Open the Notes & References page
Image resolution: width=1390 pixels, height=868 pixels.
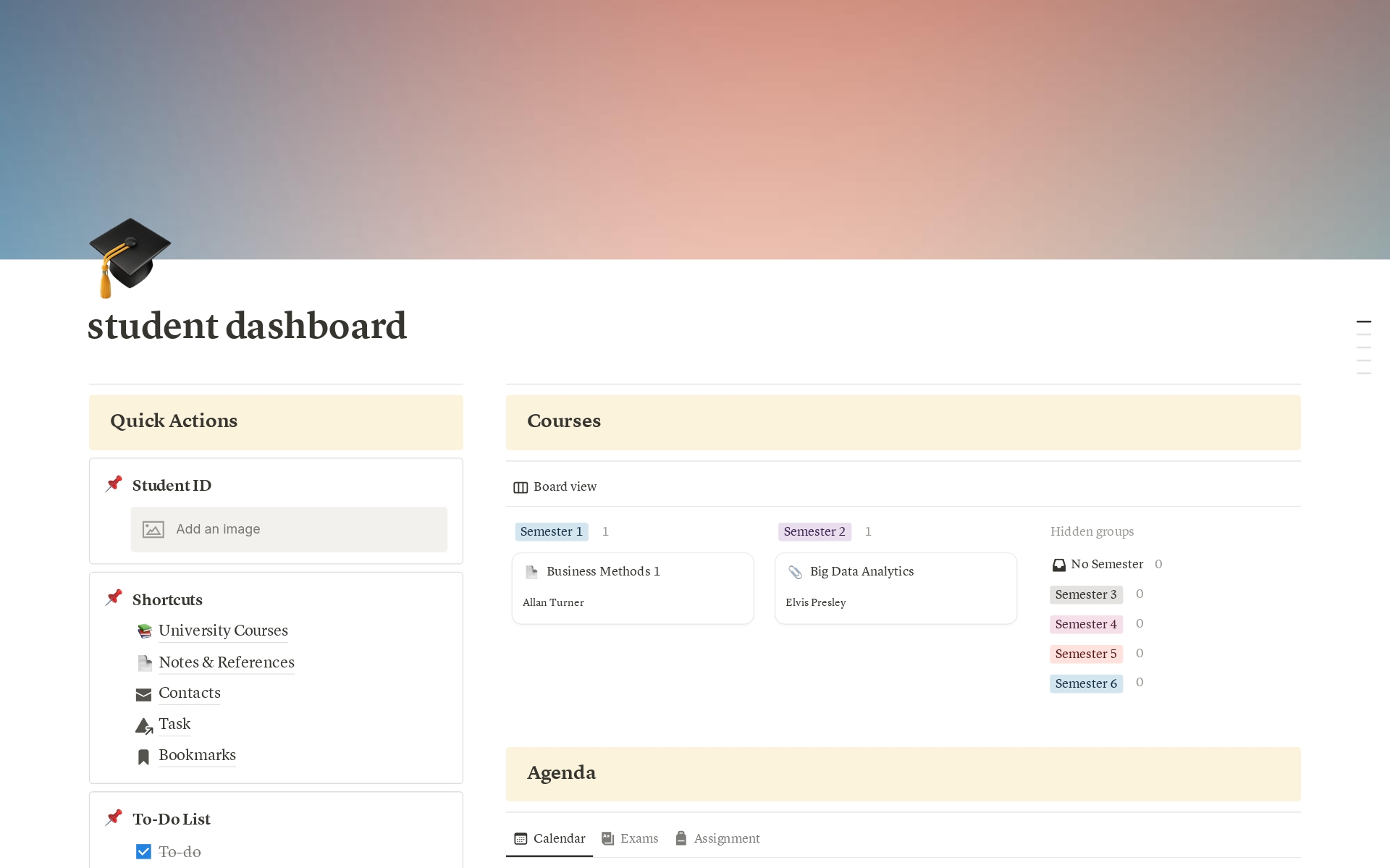(x=226, y=662)
